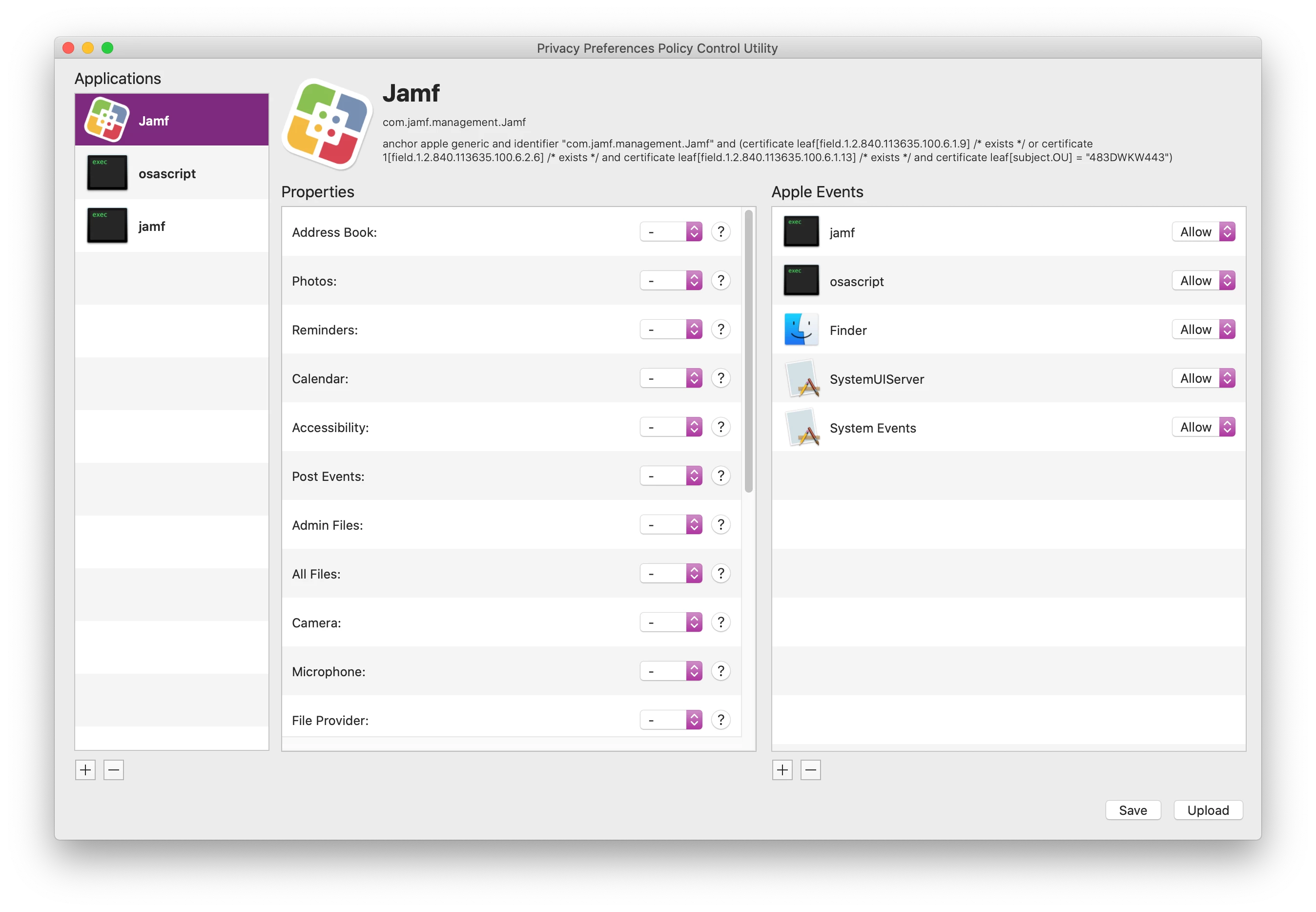Click the large Jamf logo in header
The width and height of the screenshot is (1316, 912).
click(327, 124)
